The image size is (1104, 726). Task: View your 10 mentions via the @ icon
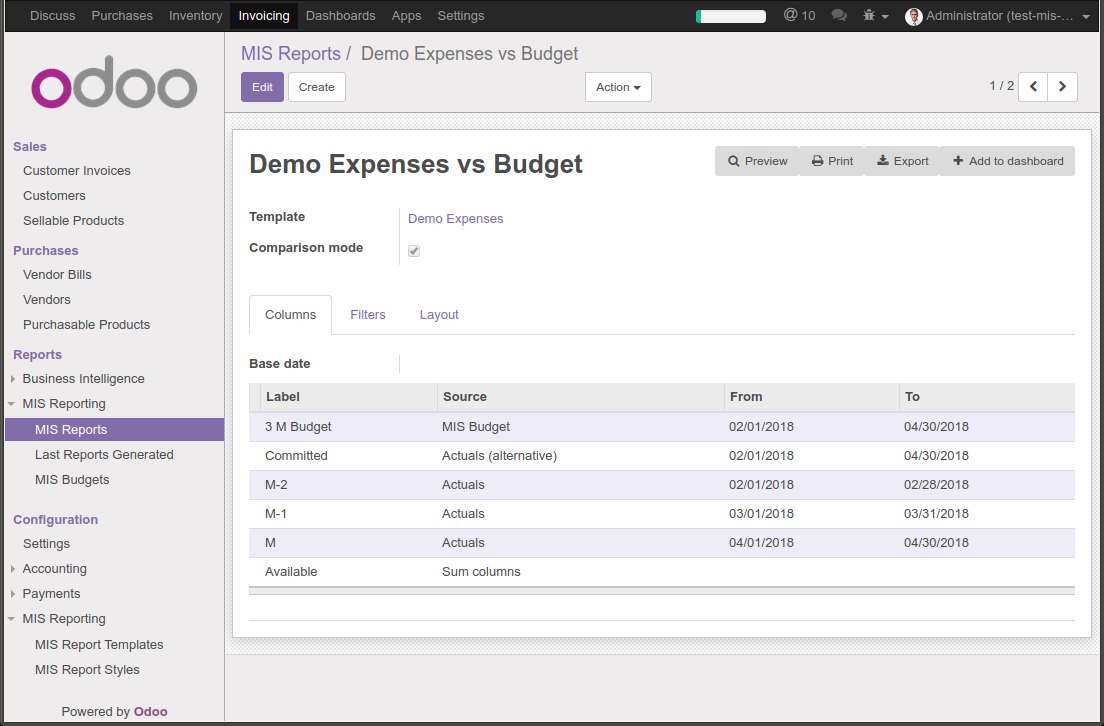[x=799, y=15]
